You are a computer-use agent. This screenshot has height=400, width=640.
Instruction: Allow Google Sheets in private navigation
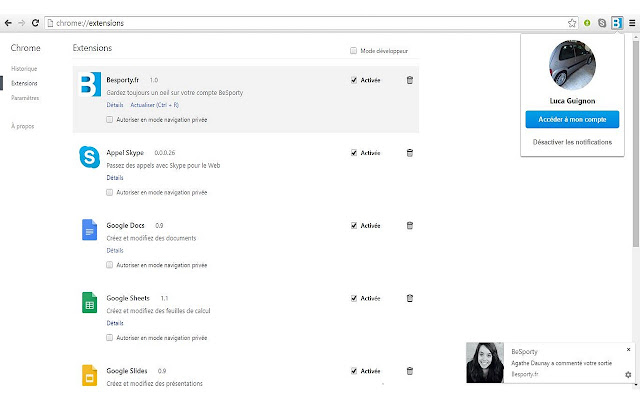coord(109,338)
